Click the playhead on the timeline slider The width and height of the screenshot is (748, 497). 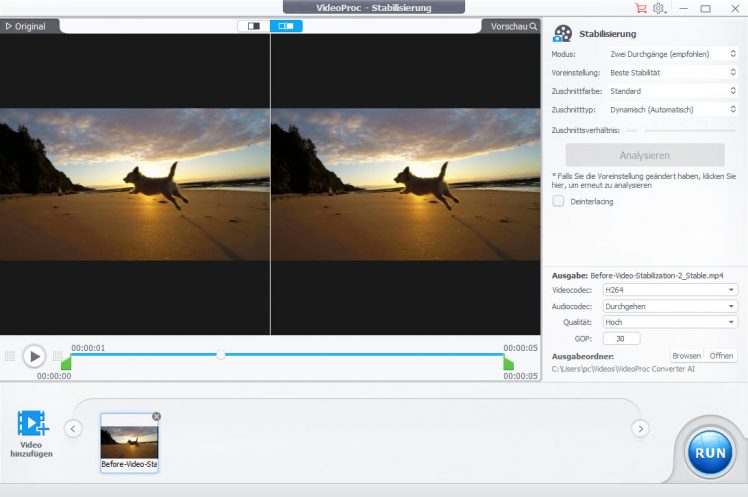tap(221, 354)
